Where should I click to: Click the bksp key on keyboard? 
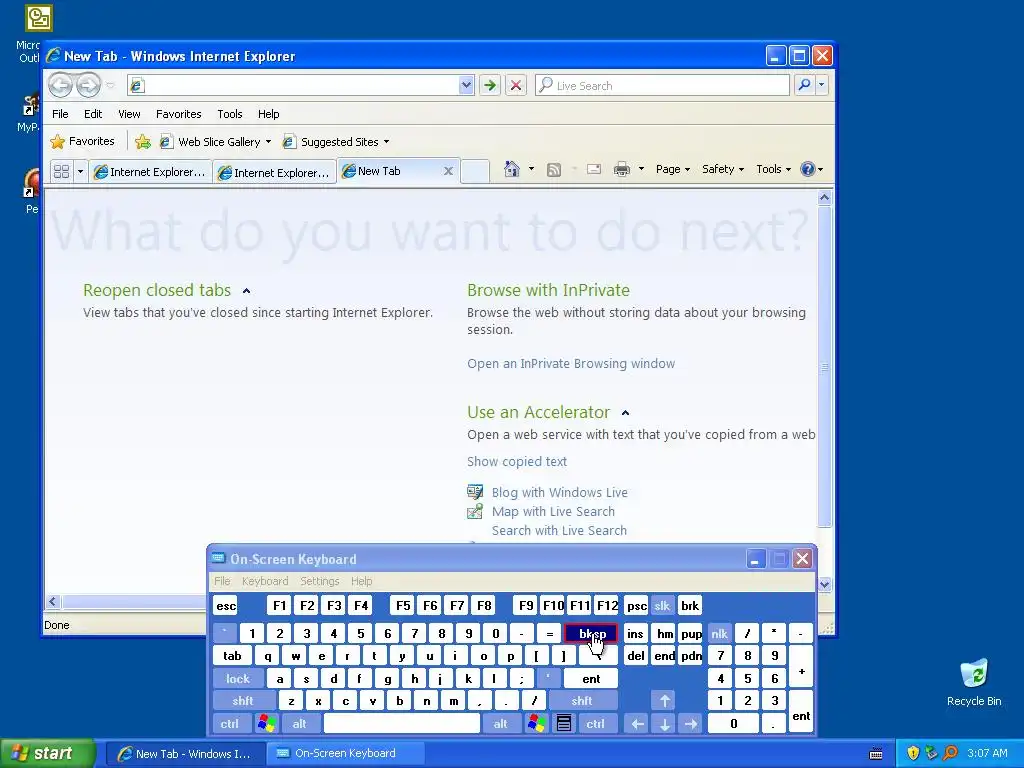[x=591, y=633]
